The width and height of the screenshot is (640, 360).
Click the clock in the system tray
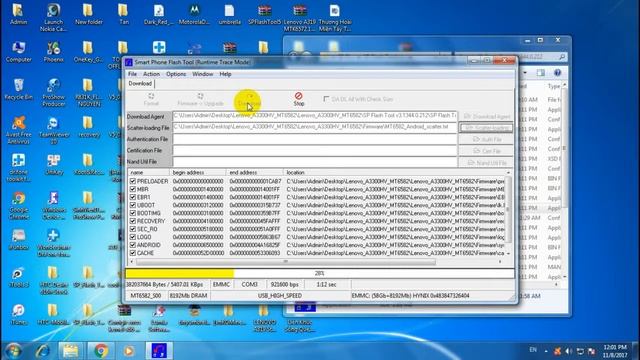pos(614,351)
